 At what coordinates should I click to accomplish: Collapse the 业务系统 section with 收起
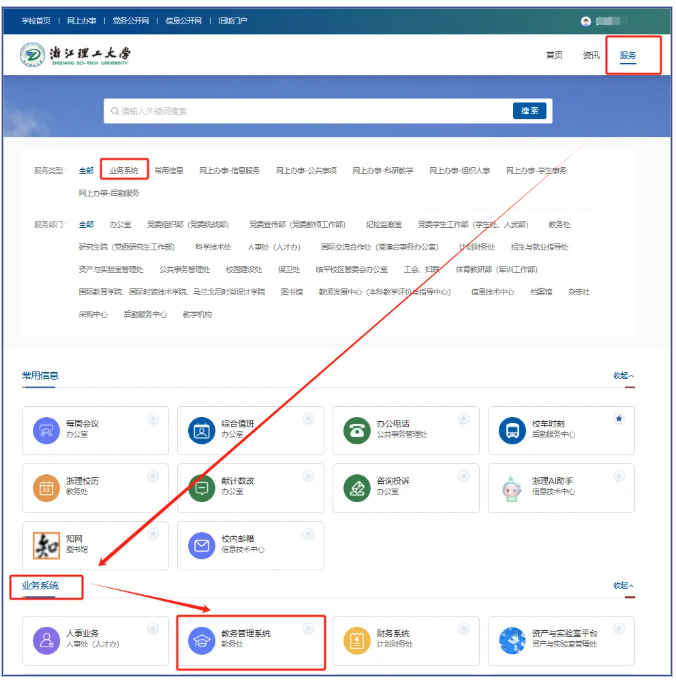point(623,586)
